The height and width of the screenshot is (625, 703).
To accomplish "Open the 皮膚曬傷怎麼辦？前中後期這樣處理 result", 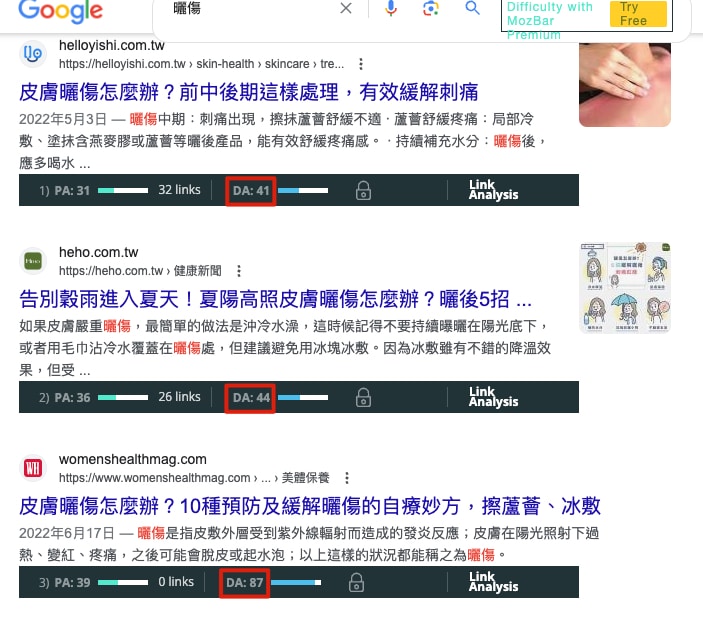I will [248, 92].
